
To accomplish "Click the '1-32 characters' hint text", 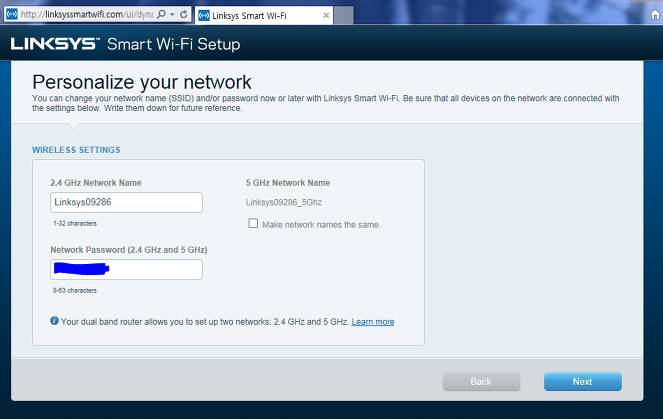I will [x=75, y=223].
